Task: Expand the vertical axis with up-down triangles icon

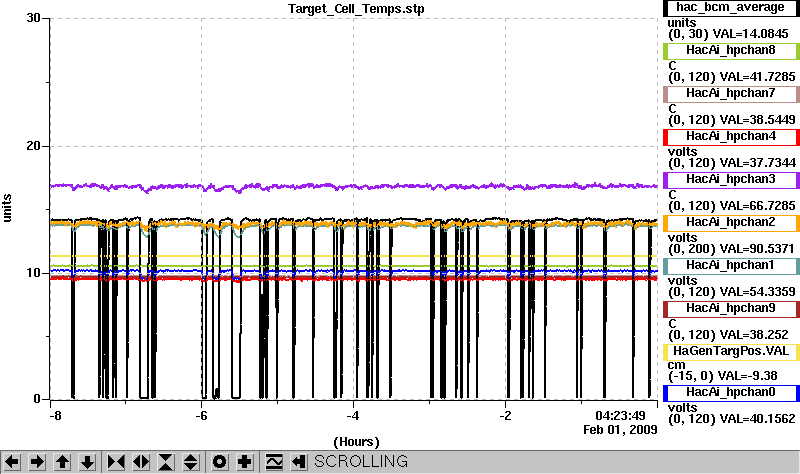Action: click(191, 462)
